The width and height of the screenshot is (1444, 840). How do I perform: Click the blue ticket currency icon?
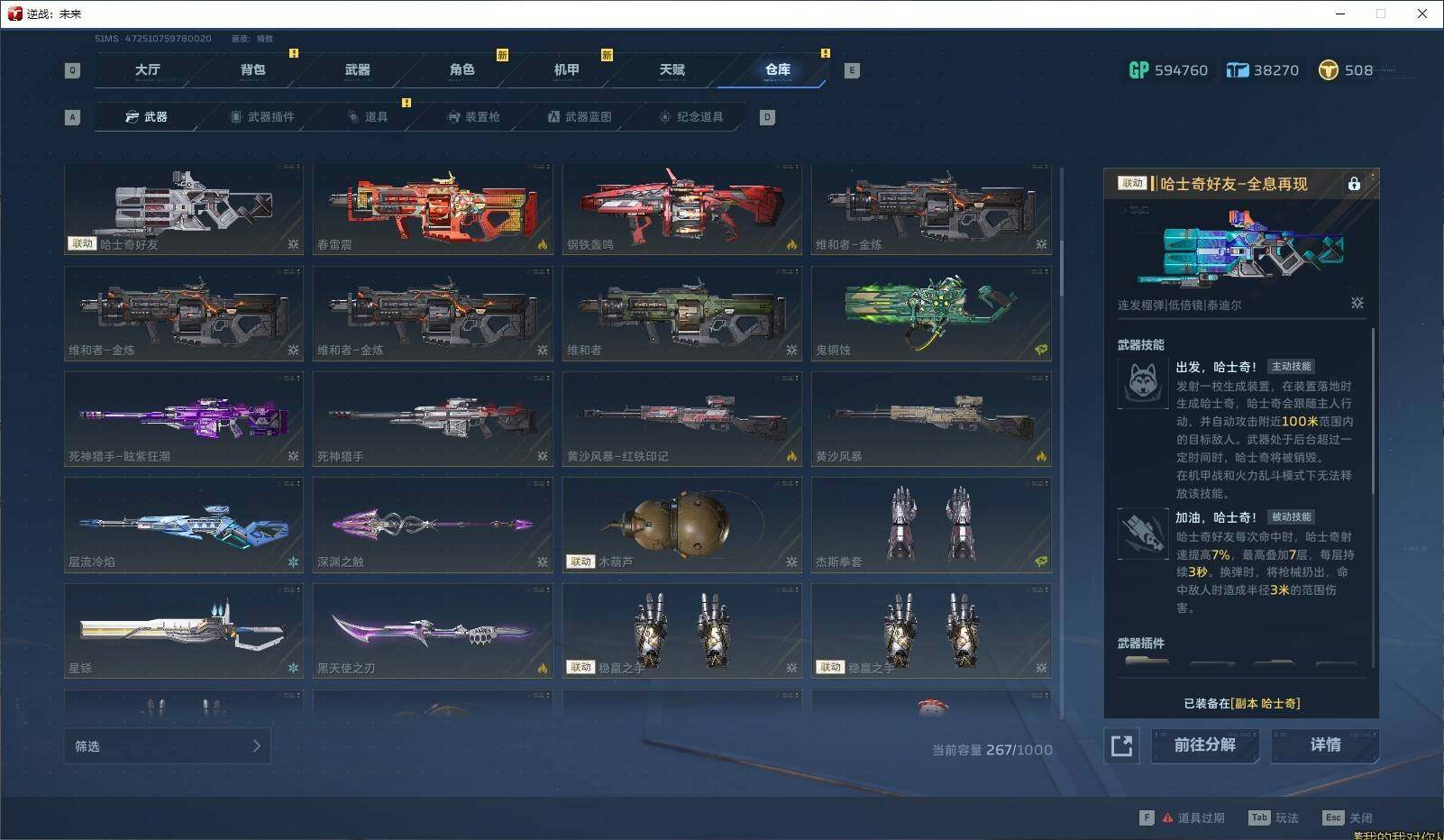[x=1237, y=70]
